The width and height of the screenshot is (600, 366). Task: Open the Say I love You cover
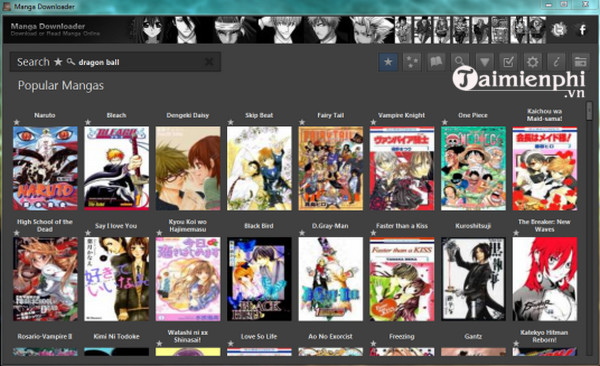click(117, 279)
